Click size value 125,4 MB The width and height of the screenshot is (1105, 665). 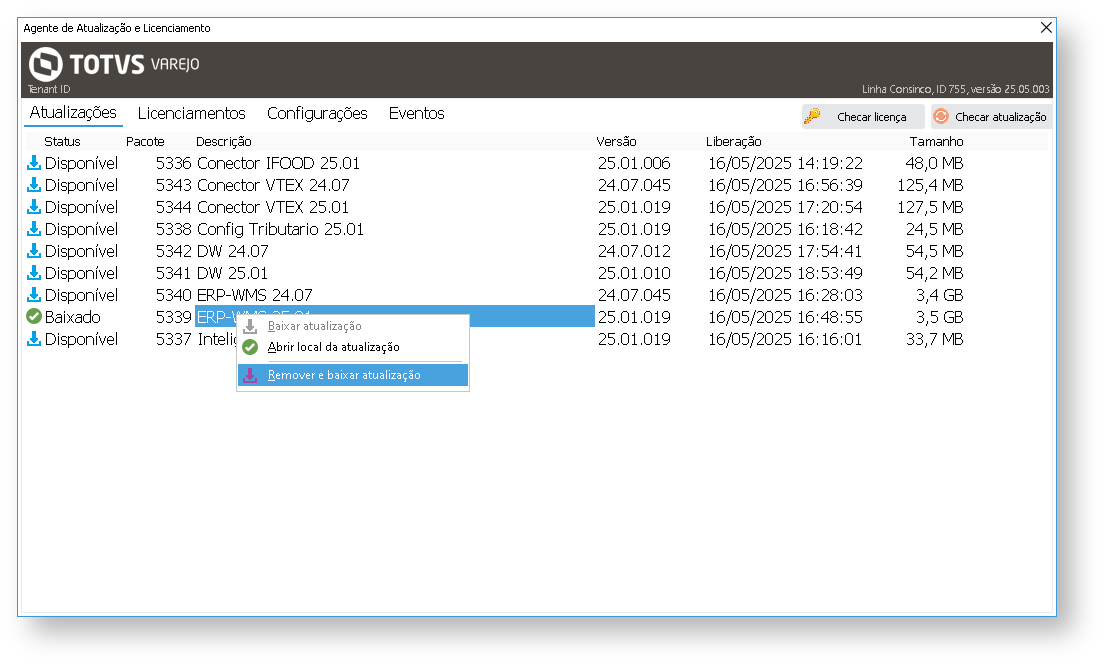(x=930, y=185)
